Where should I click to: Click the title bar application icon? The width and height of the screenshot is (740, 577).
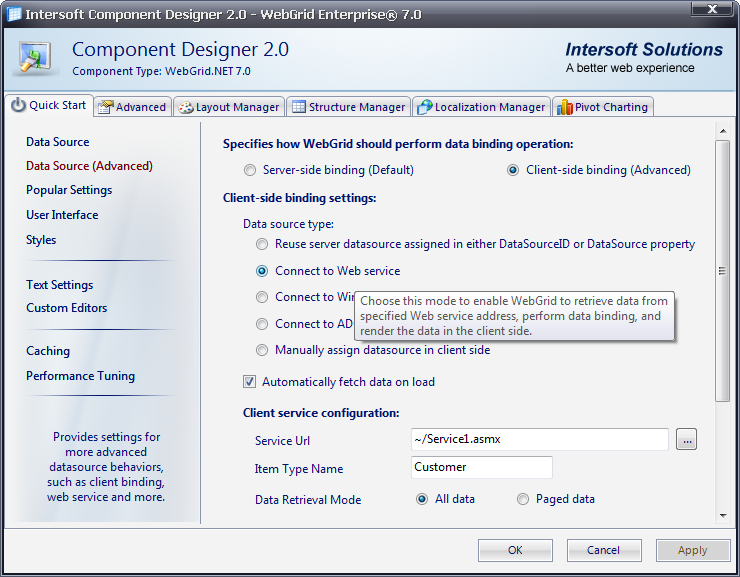click(14, 14)
